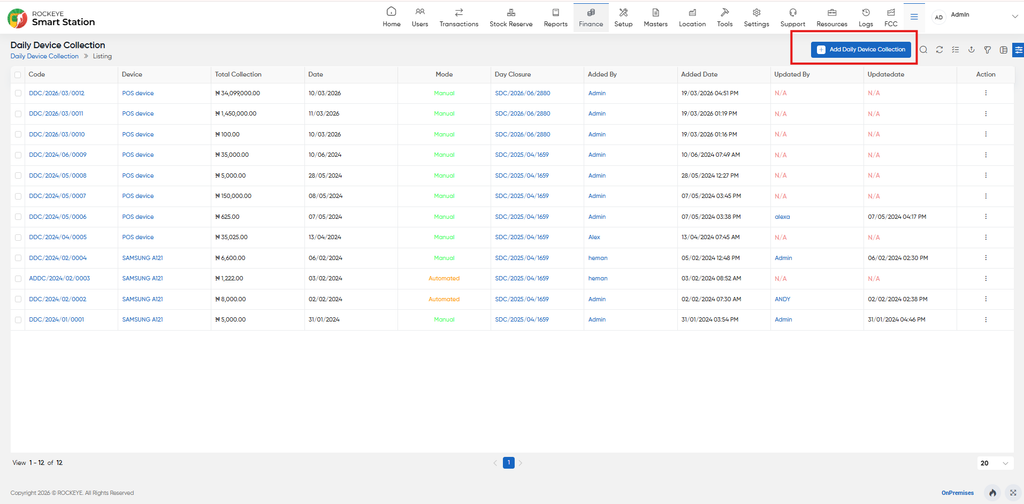1024x504 pixels.
Task: Click the download export icon
Action: pyautogui.click(x=971, y=50)
